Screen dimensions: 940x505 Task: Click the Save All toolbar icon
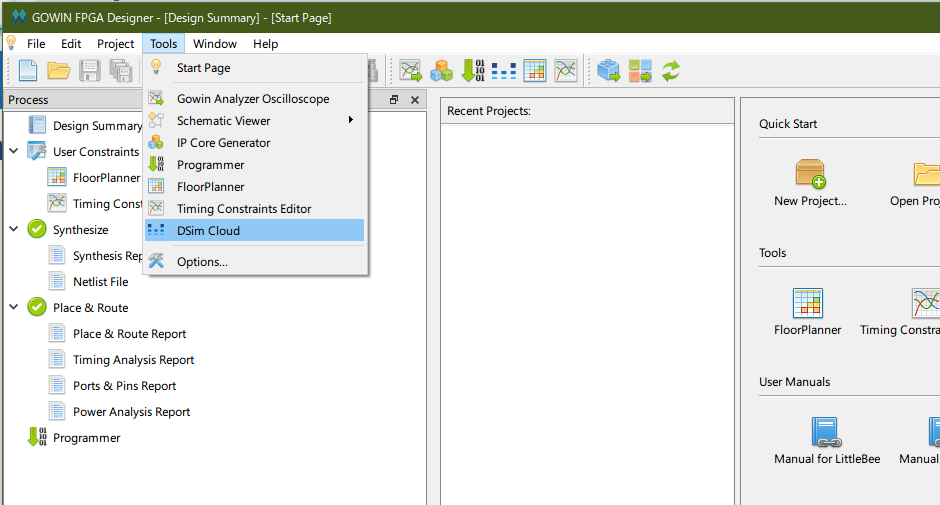[121, 71]
